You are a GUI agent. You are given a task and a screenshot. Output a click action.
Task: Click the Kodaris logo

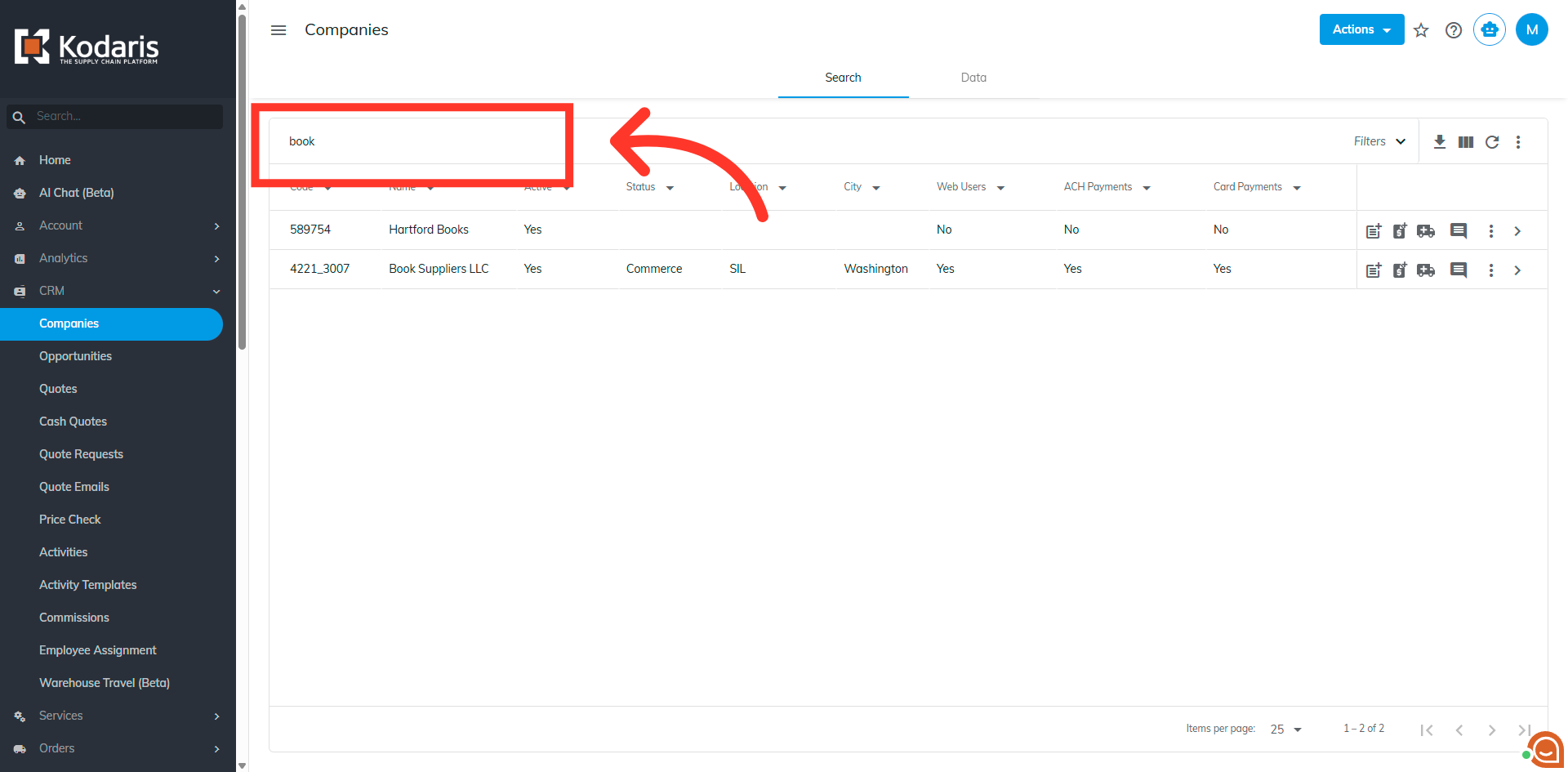pos(87,47)
